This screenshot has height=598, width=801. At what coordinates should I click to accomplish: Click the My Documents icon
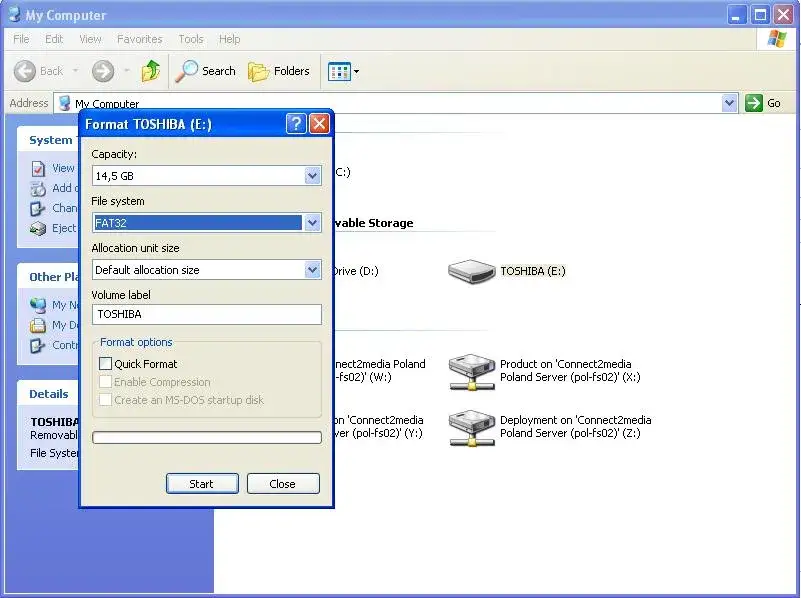pyautogui.click(x=38, y=325)
